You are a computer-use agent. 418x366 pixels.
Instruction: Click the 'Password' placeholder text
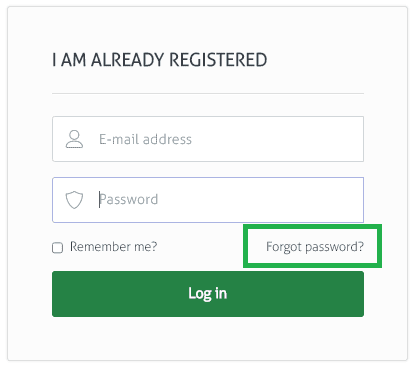(129, 200)
